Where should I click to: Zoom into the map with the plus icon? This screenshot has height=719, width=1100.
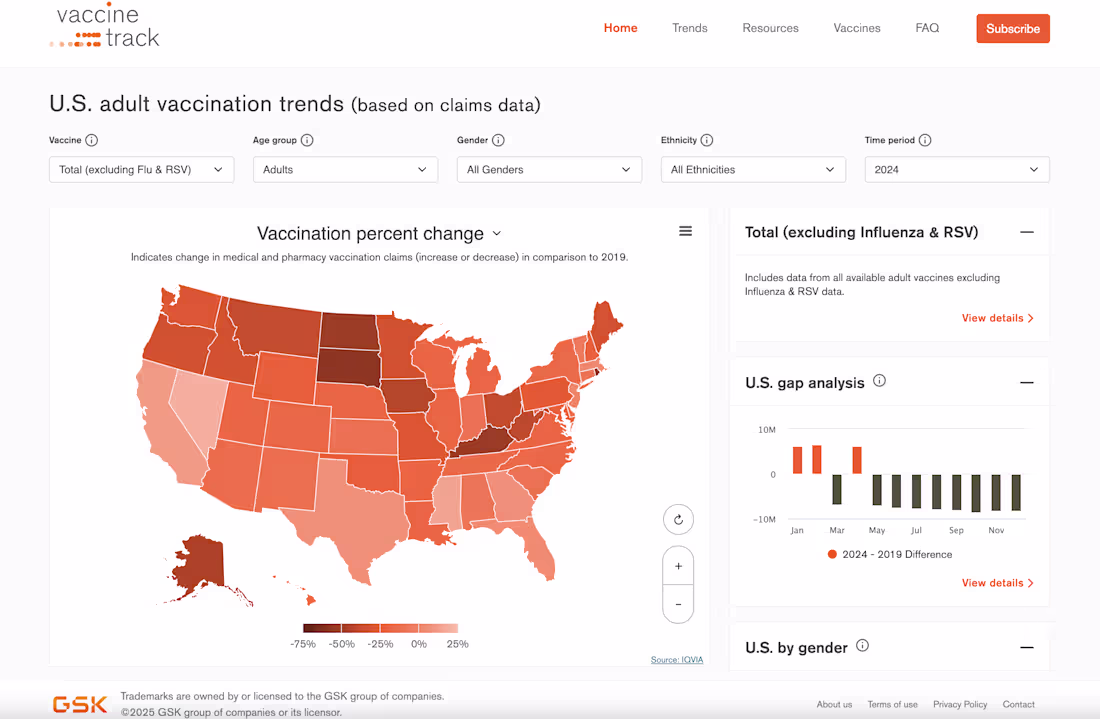click(x=678, y=565)
